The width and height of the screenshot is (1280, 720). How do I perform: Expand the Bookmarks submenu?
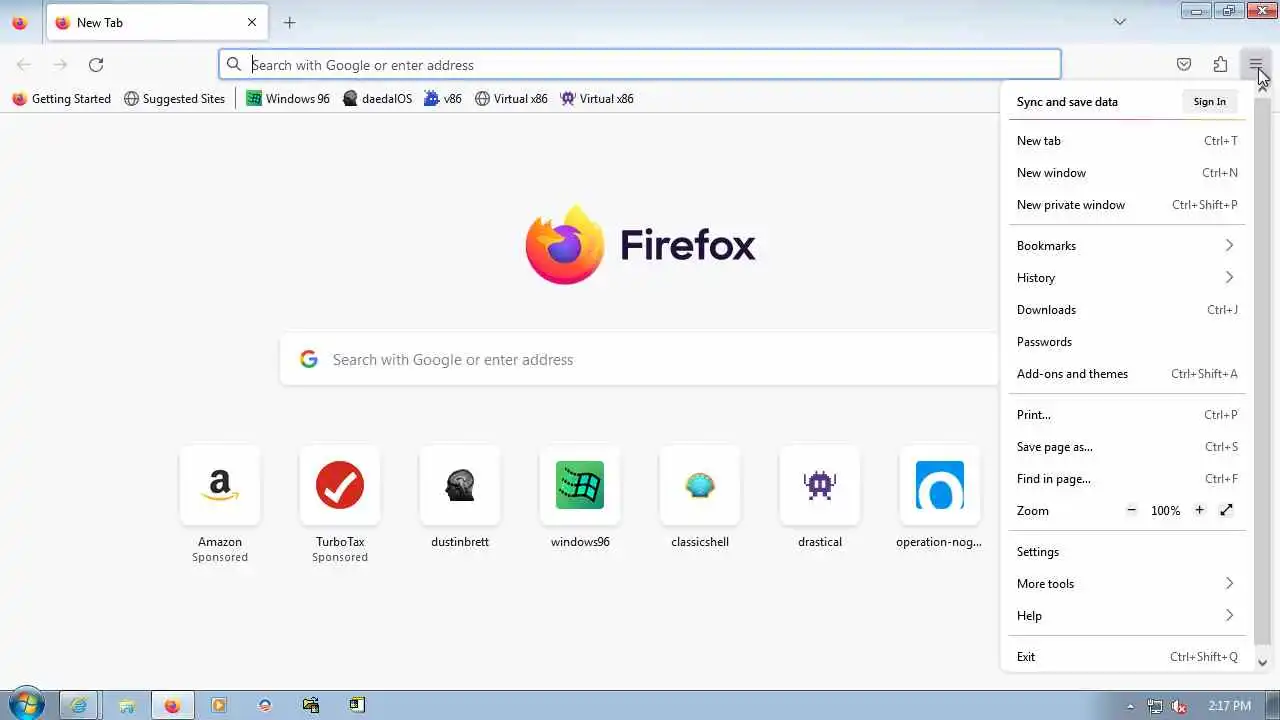[1127, 246]
